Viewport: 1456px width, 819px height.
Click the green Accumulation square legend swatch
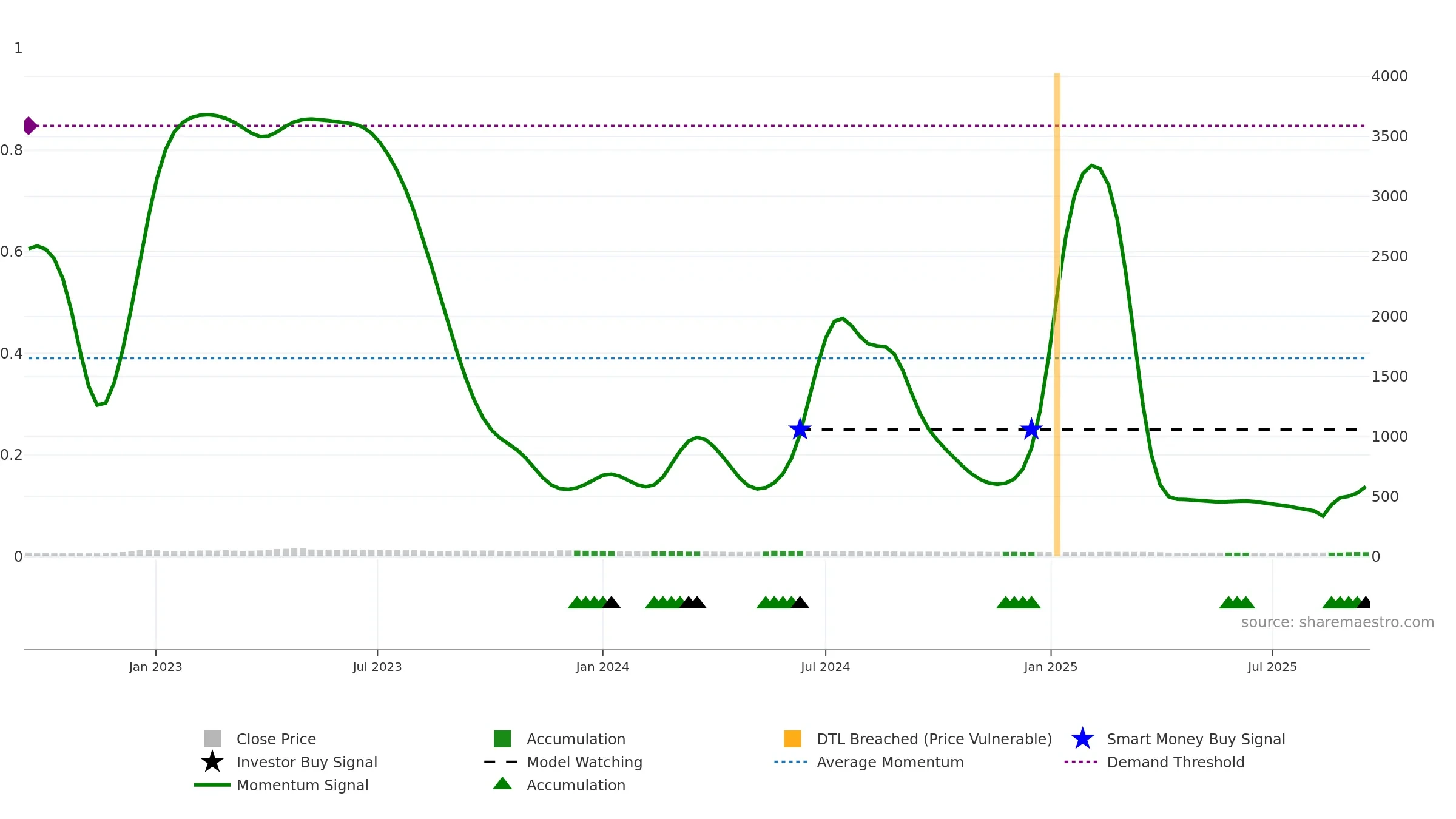point(502,739)
